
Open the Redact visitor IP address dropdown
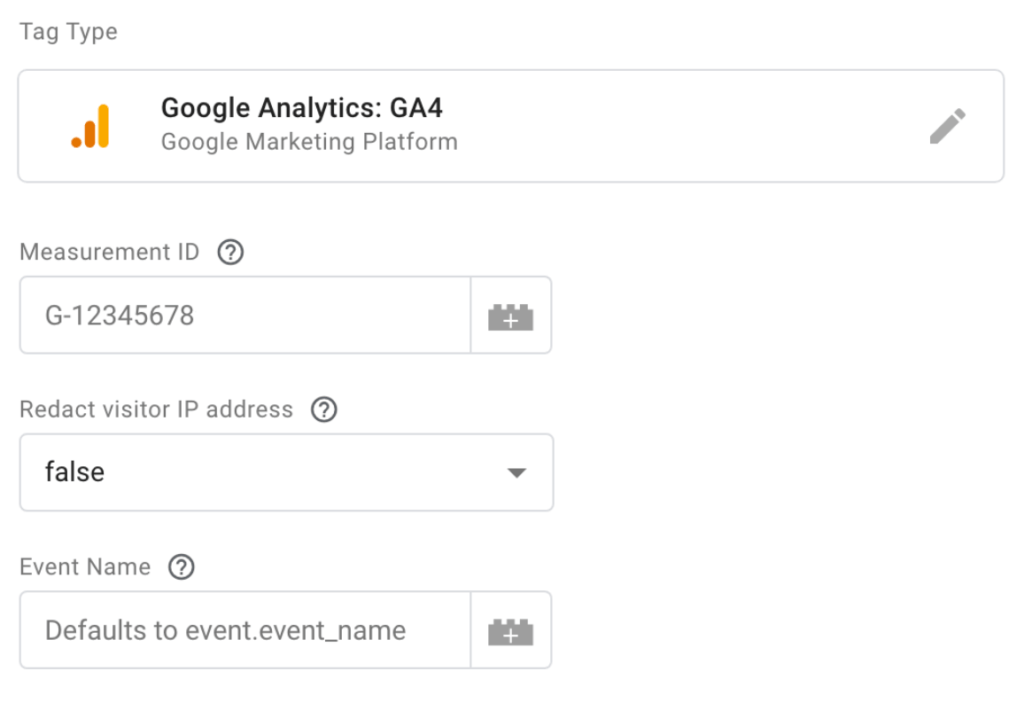tap(287, 472)
